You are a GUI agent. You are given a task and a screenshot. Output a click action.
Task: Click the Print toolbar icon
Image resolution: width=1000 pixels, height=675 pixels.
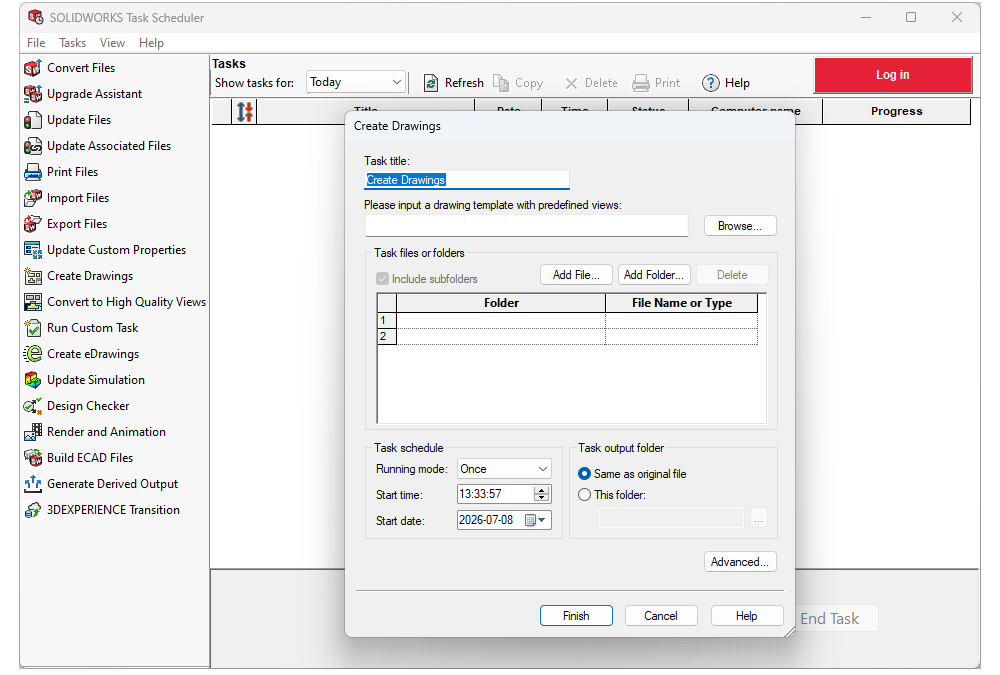click(640, 83)
